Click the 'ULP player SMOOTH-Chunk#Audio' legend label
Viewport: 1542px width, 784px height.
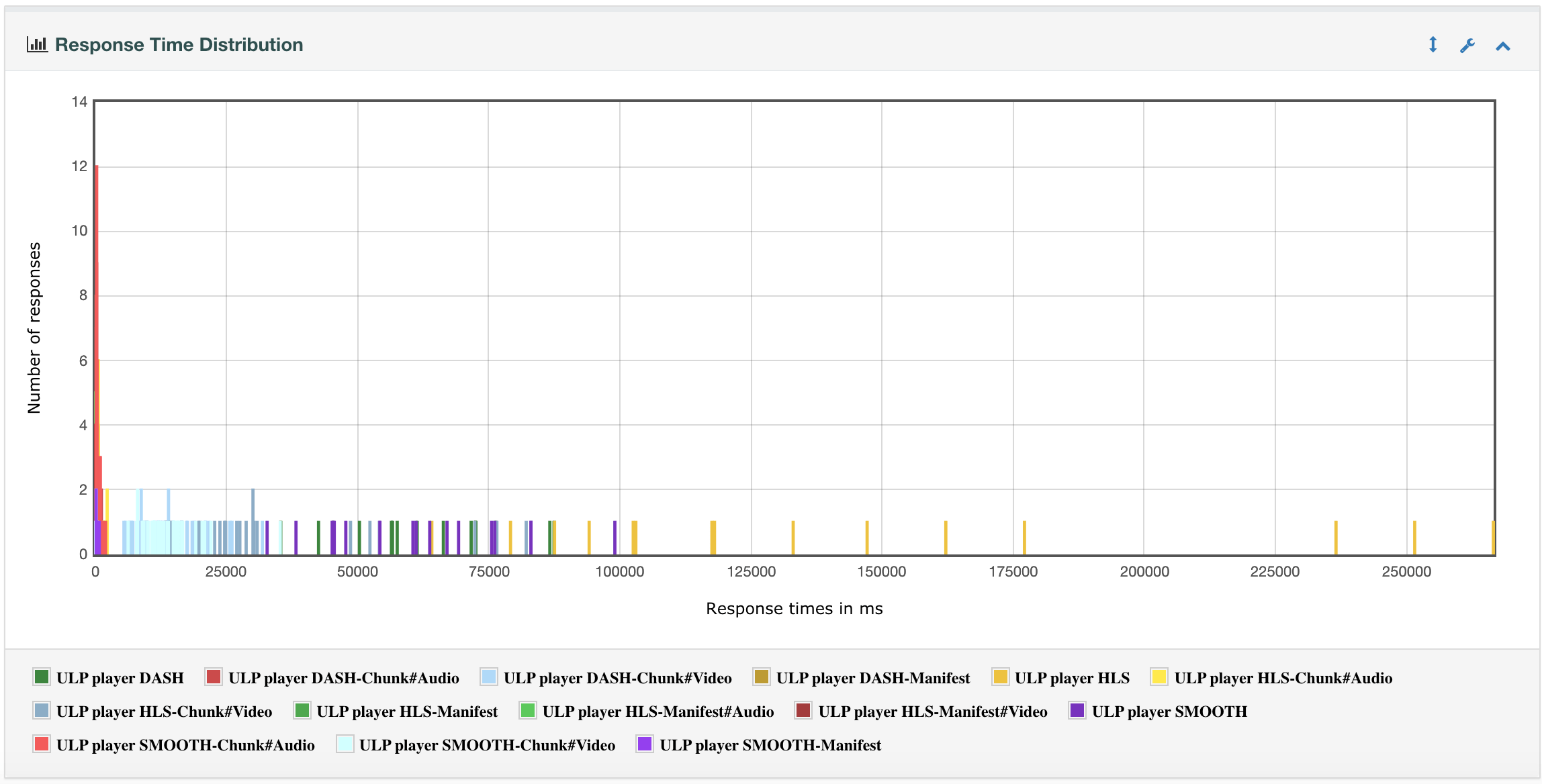click(185, 745)
